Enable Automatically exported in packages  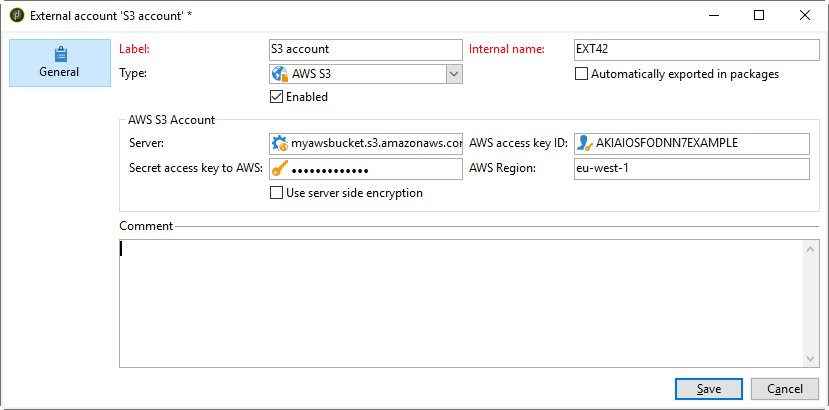582,74
